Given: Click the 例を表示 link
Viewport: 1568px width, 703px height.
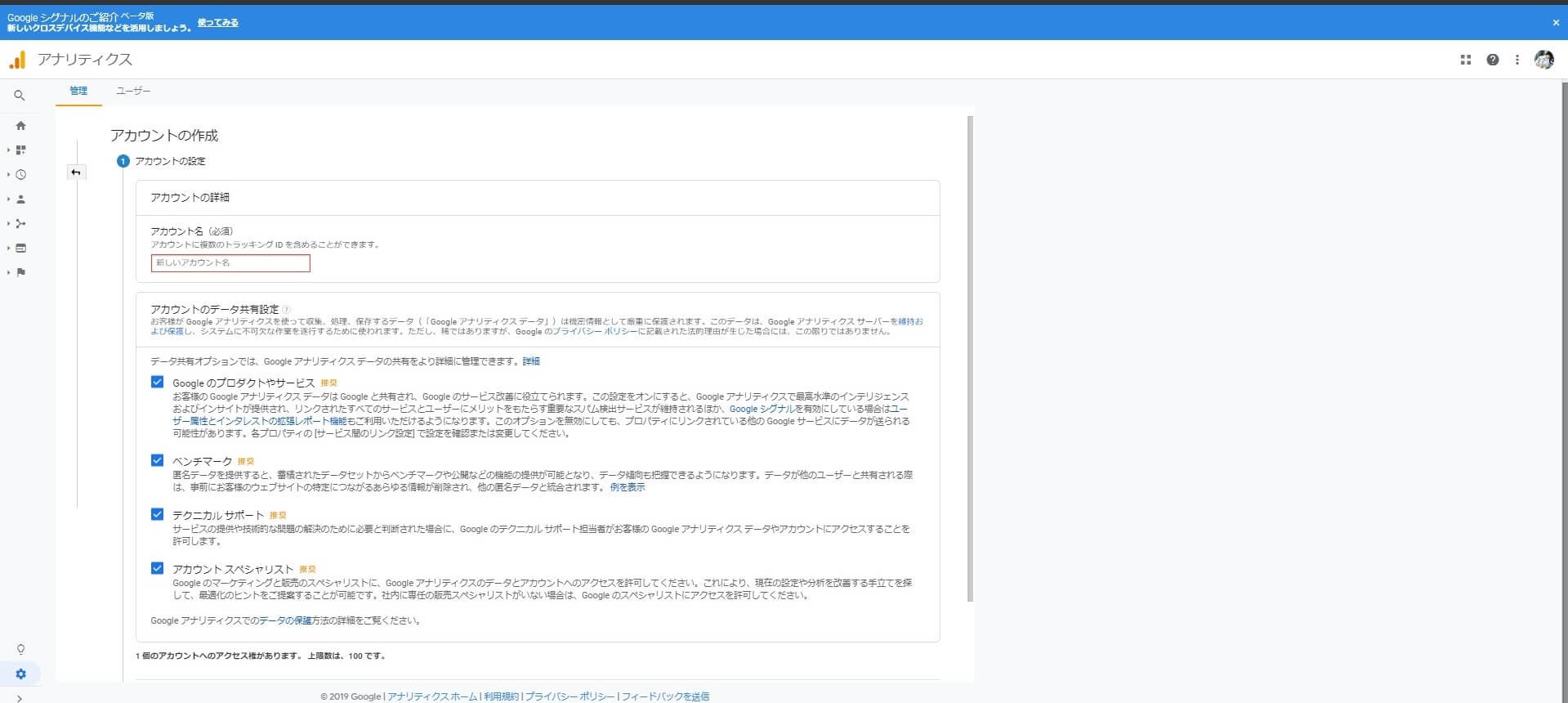Looking at the screenshot, I should (x=628, y=487).
